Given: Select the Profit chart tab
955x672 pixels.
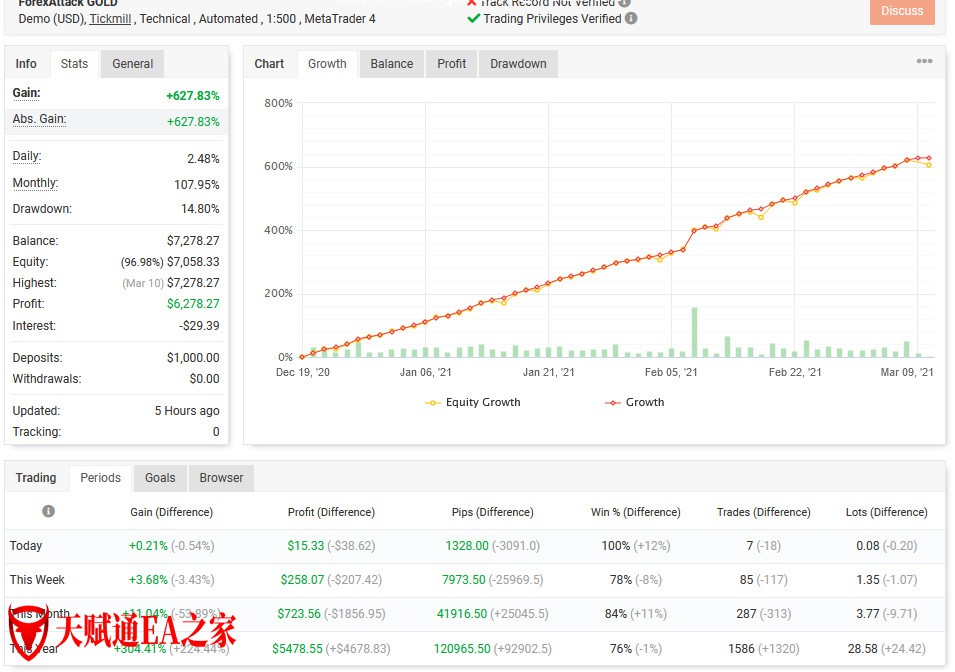Looking at the screenshot, I should [x=451, y=64].
